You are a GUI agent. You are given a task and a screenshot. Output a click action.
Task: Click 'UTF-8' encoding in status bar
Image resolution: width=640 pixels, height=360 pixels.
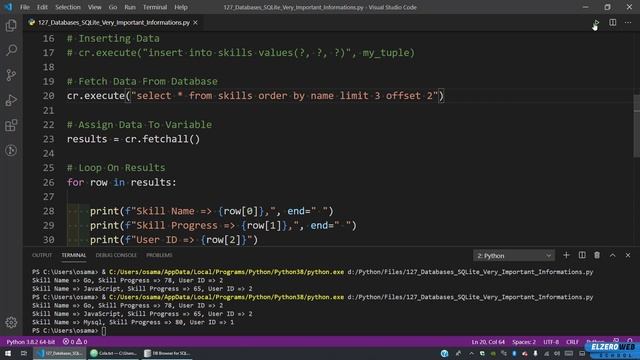coord(551,342)
